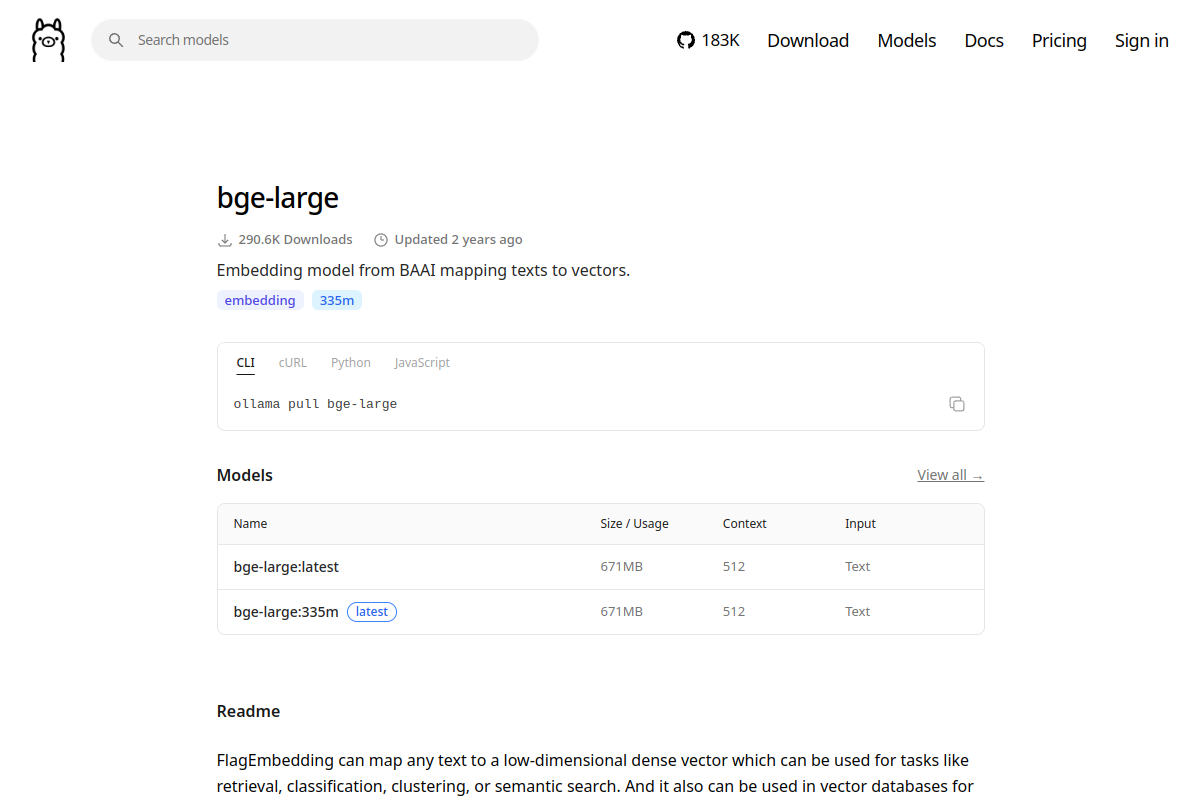Click the Ollama llama logo

coord(48,40)
